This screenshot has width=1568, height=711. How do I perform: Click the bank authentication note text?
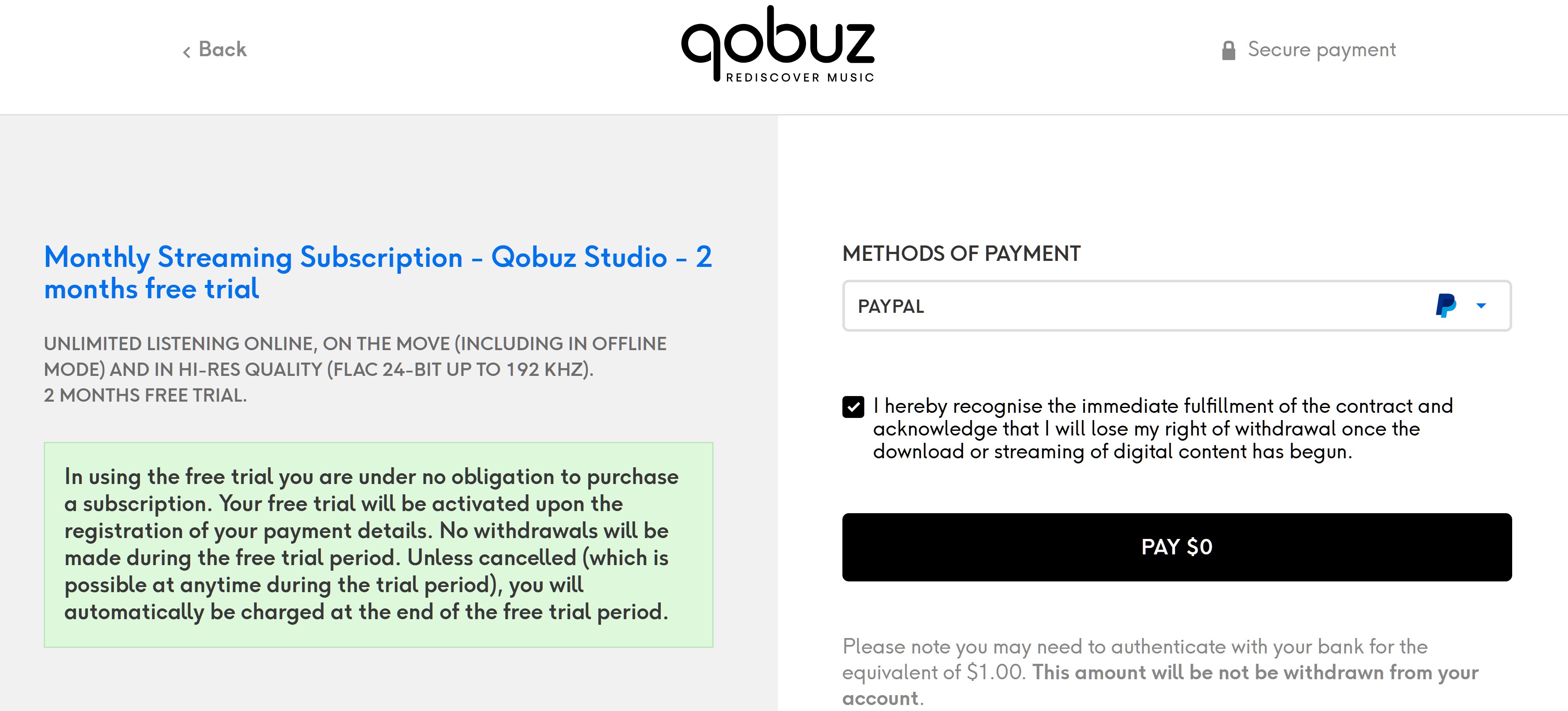(1135, 647)
